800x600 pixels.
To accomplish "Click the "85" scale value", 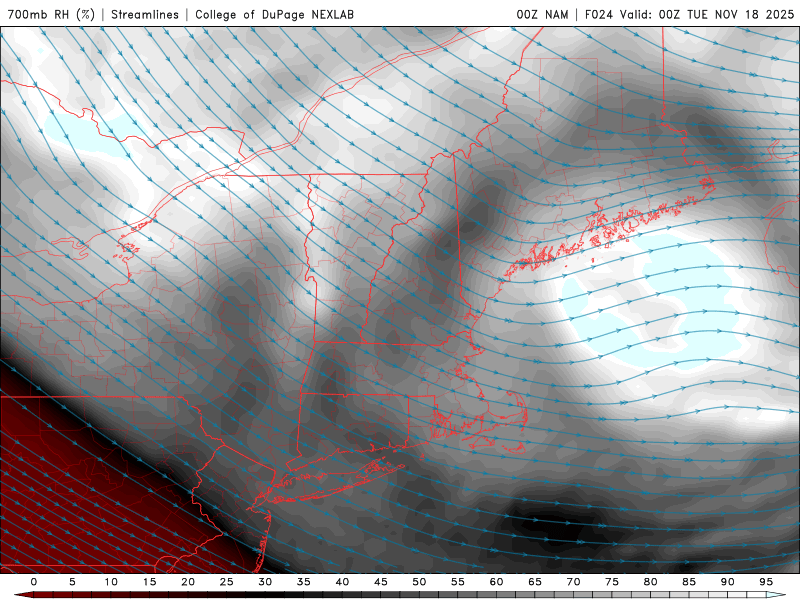I will coord(689,582).
